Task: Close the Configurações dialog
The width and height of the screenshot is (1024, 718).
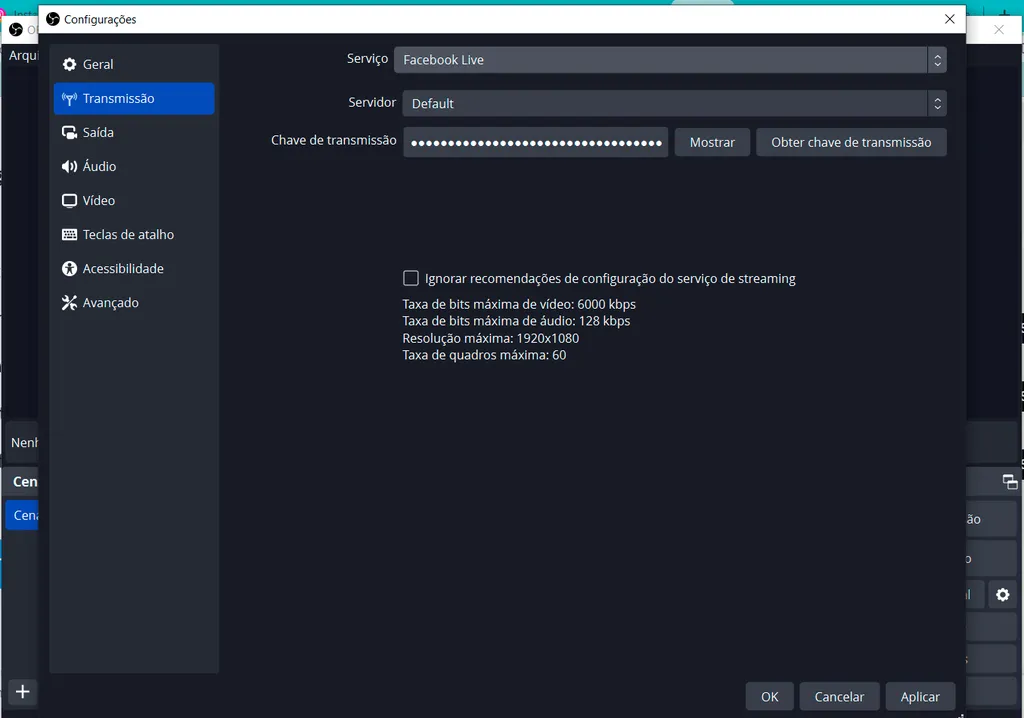Action: [950, 19]
